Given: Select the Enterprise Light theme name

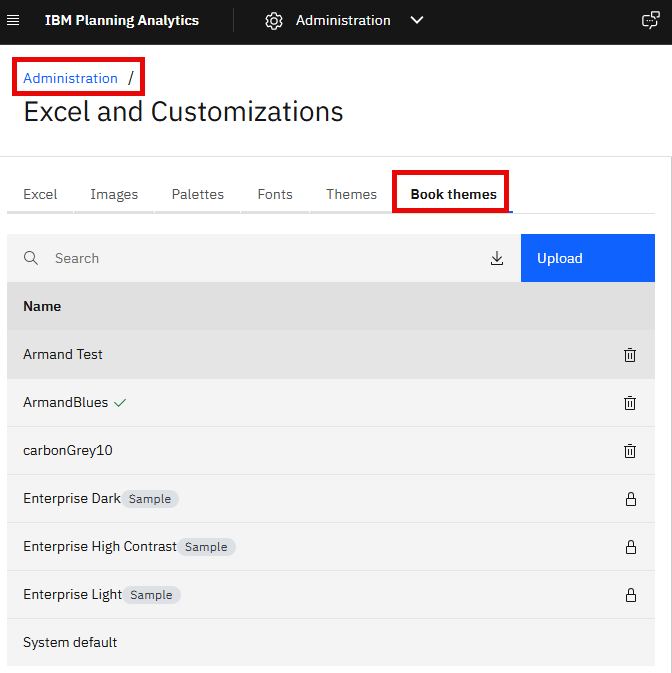Looking at the screenshot, I should click(73, 594).
